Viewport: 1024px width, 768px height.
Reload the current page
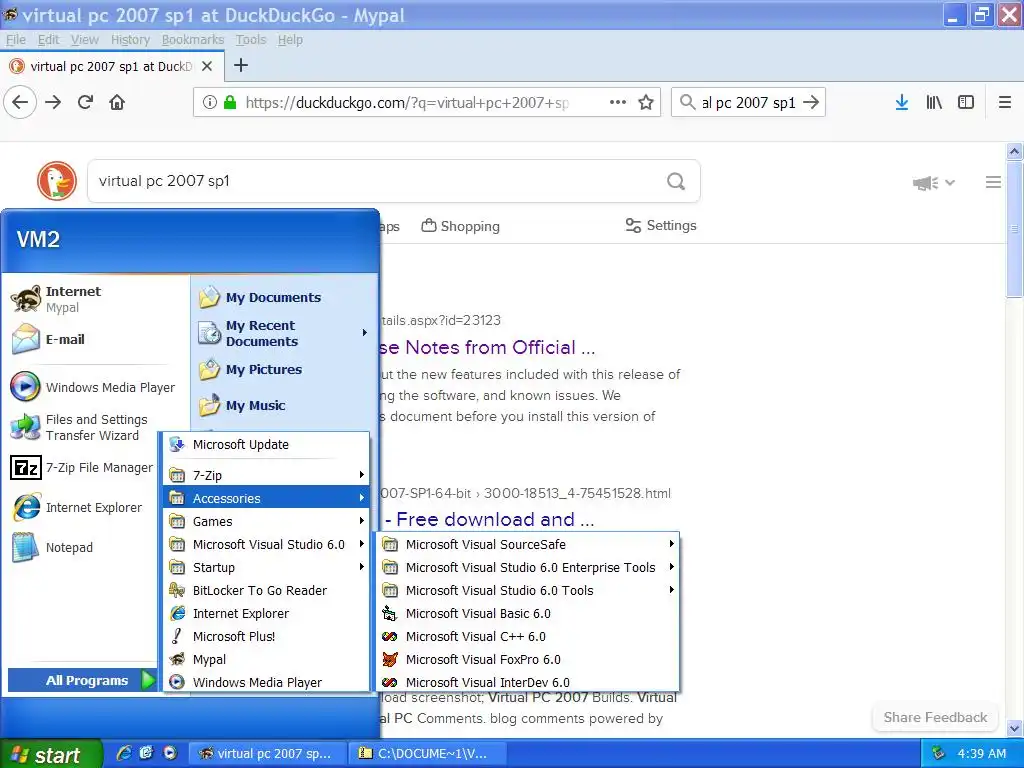tap(85, 102)
